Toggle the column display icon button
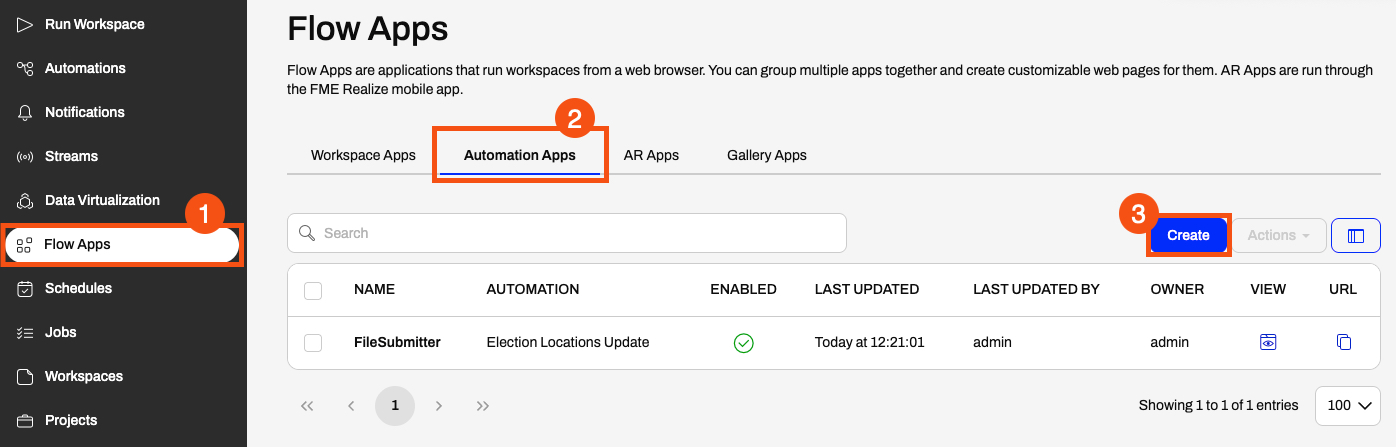Screen dimensions: 1396x447 (1356, 235)
